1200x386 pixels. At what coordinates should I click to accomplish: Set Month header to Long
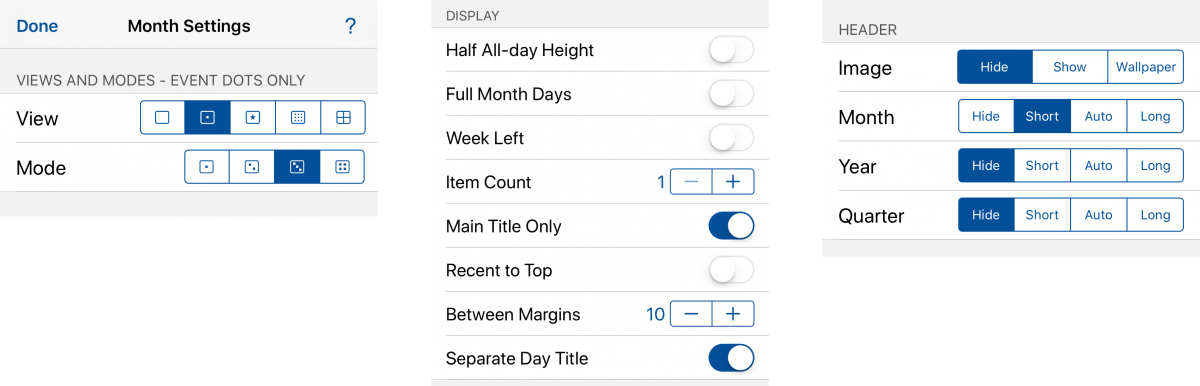click(1155, 116)
